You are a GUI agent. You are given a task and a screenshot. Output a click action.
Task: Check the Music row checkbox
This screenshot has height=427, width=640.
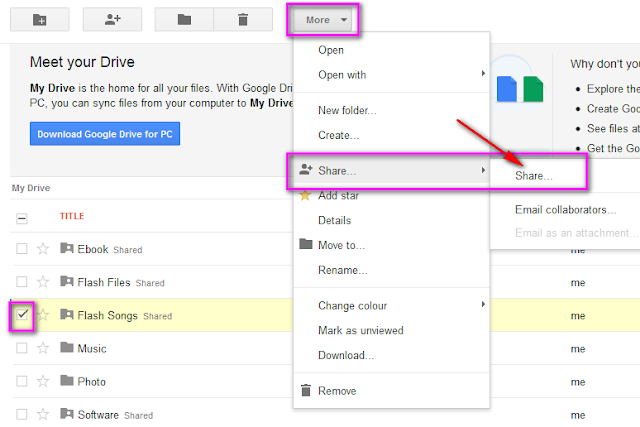click(22, 348)
